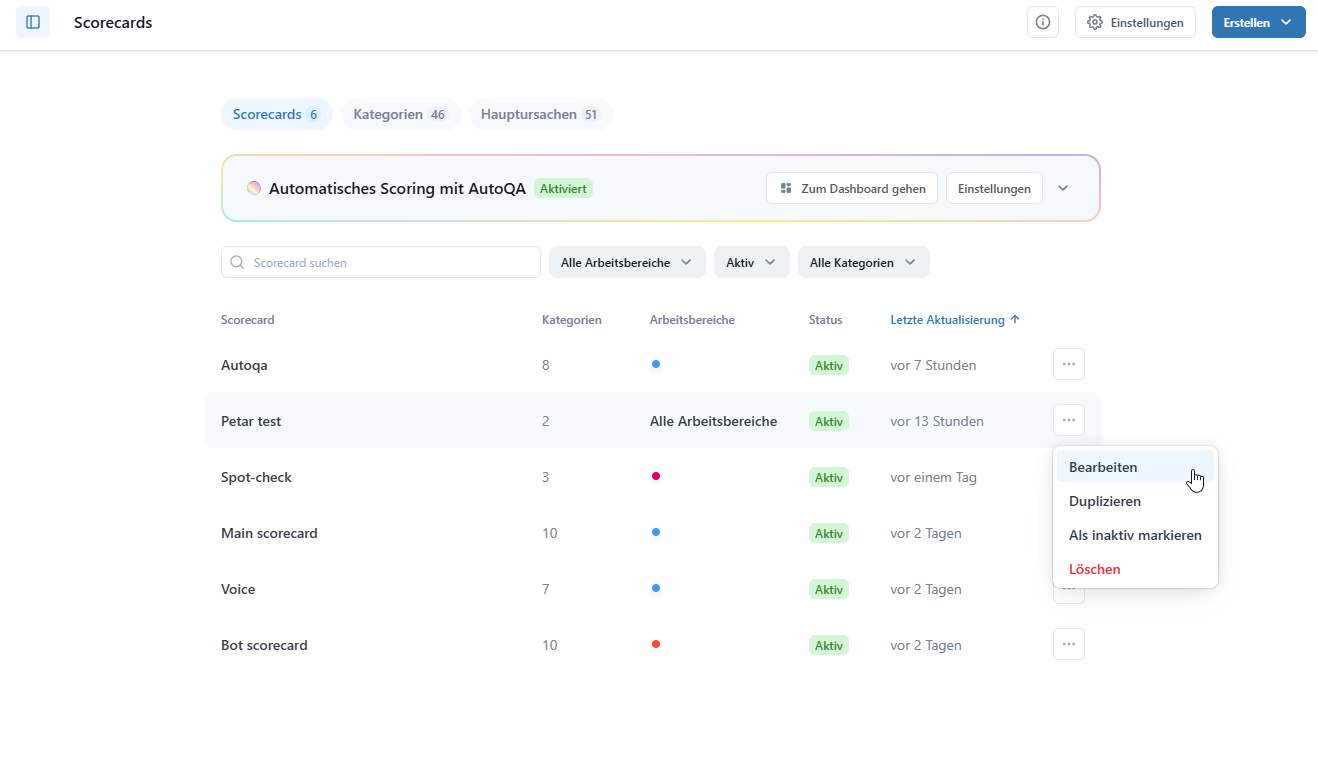
Task: Select Als inaktiv markieren menu entry
Action: coord(1135,535)
